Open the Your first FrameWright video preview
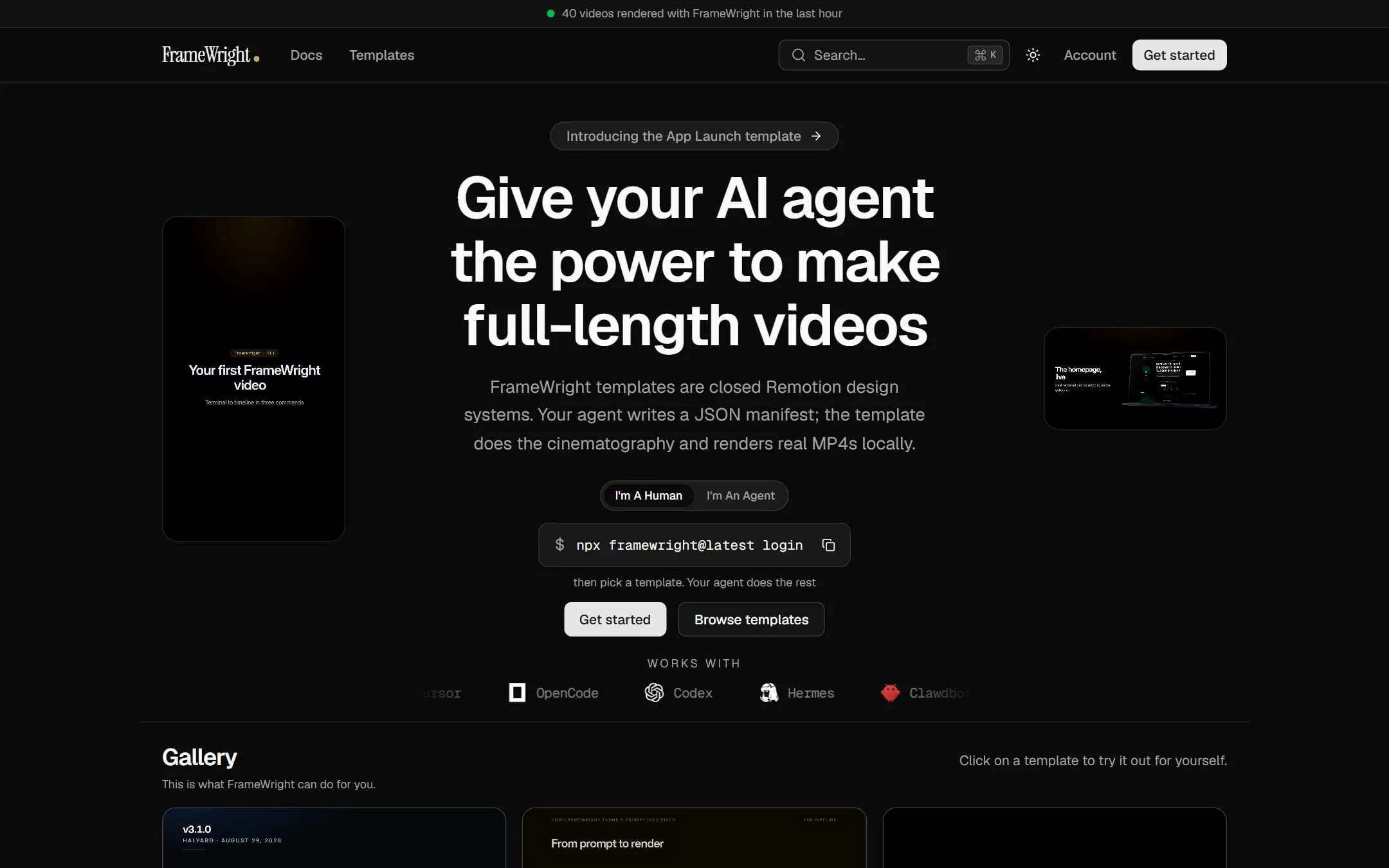The height and width of the screenshot is (868, 1389). click(x=253, y=379)
